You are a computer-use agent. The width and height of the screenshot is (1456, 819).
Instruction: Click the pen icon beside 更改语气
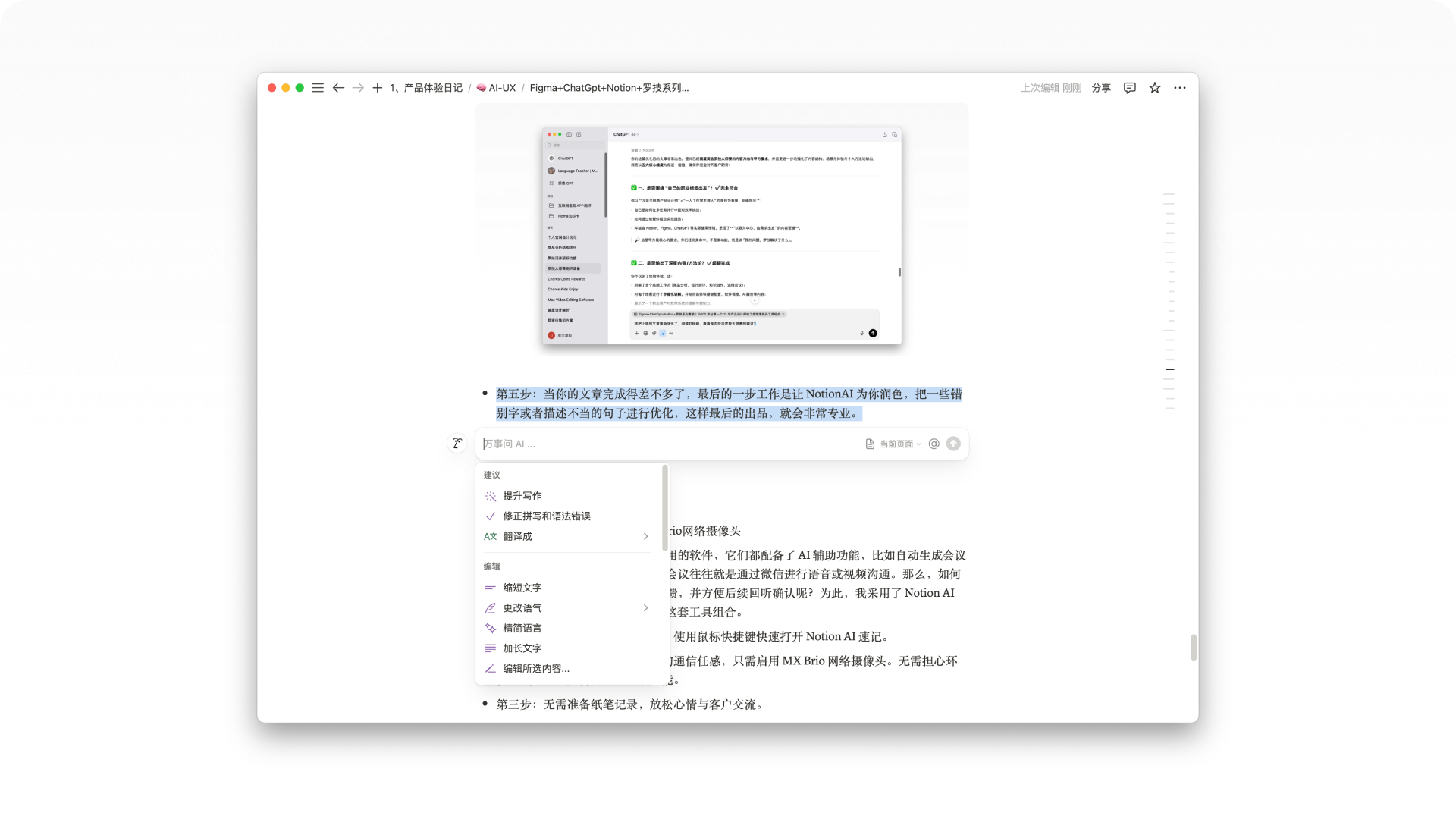[491, 608]
